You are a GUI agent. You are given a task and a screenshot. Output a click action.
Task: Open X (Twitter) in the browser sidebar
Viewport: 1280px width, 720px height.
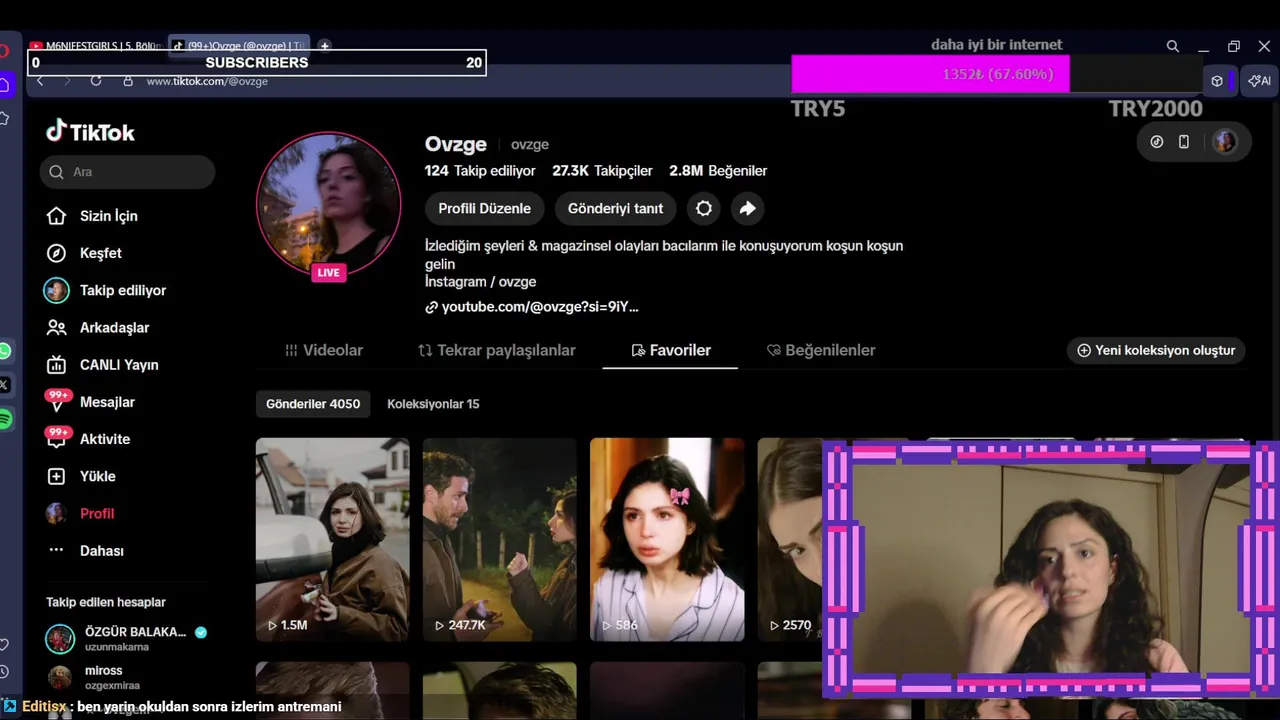pos(5,385)
